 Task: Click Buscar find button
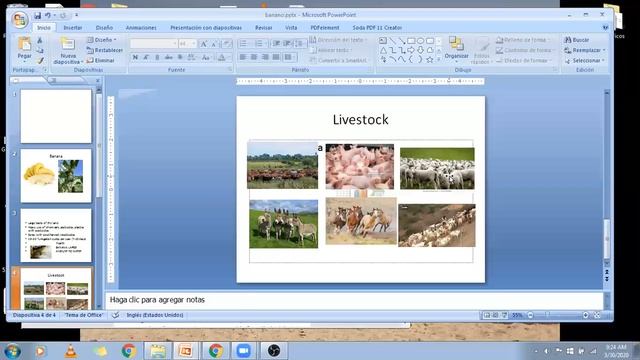click(577, 40)
